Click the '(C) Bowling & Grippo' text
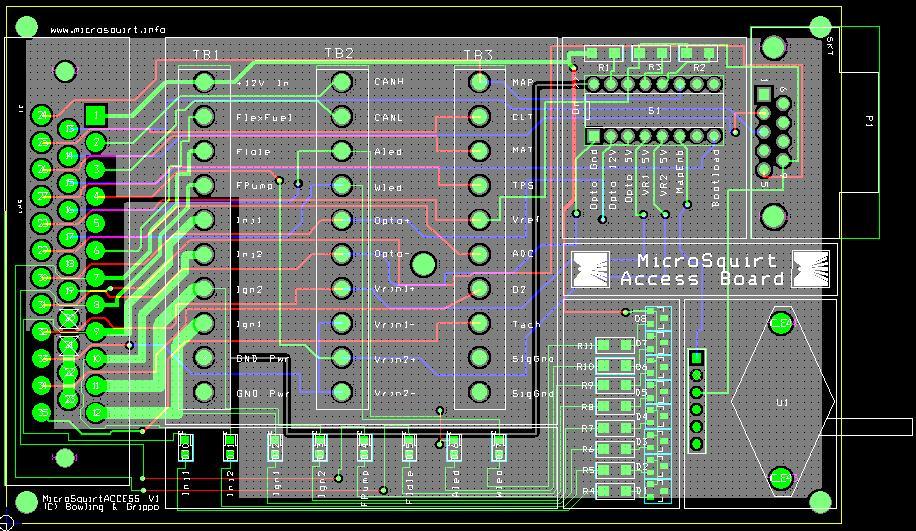 click(100, 507)
